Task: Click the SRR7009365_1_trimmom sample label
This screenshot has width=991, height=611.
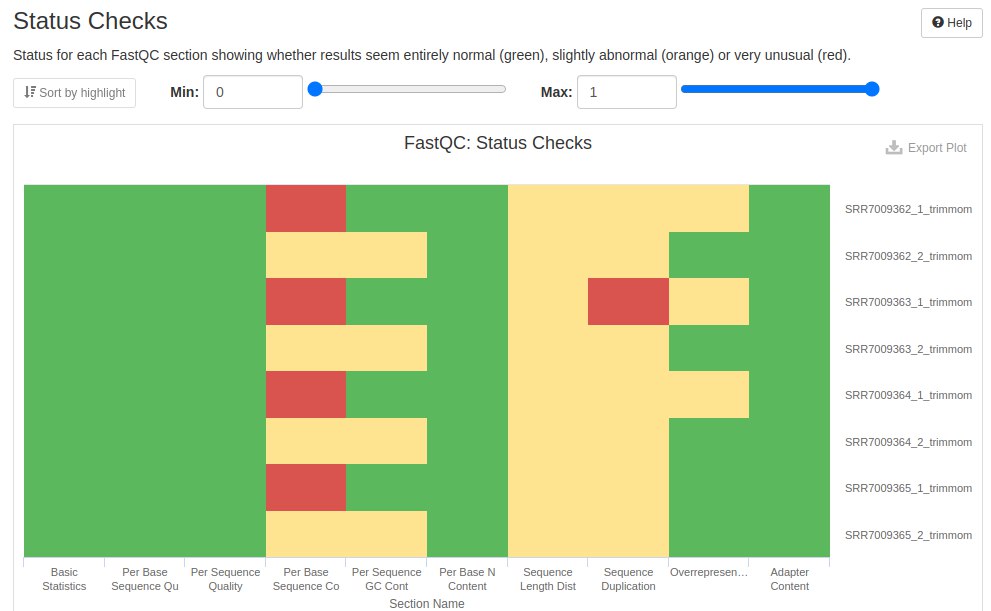Action: [908, 488]
